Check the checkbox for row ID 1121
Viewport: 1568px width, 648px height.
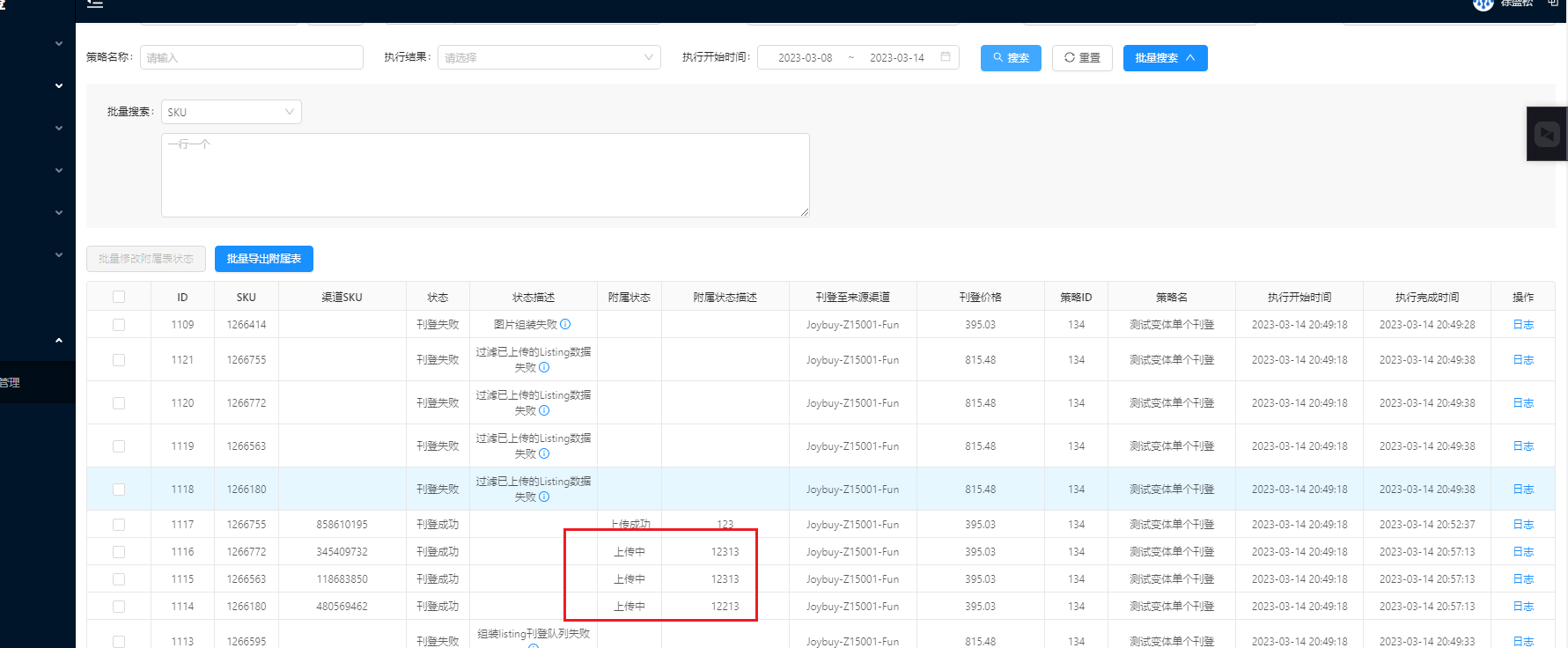pyautogui.click(x=119, y=360)
